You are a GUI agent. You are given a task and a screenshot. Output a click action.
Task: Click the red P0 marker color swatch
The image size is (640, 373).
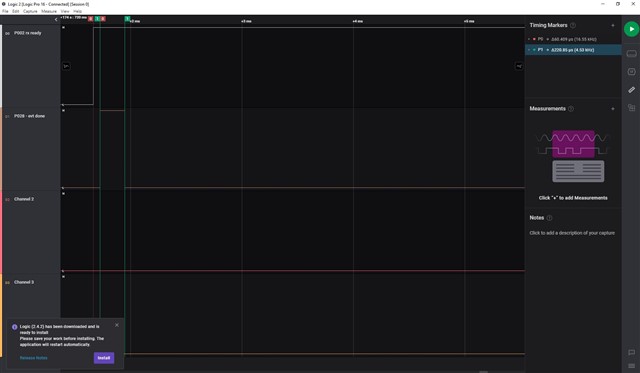[x=534, y=39]
